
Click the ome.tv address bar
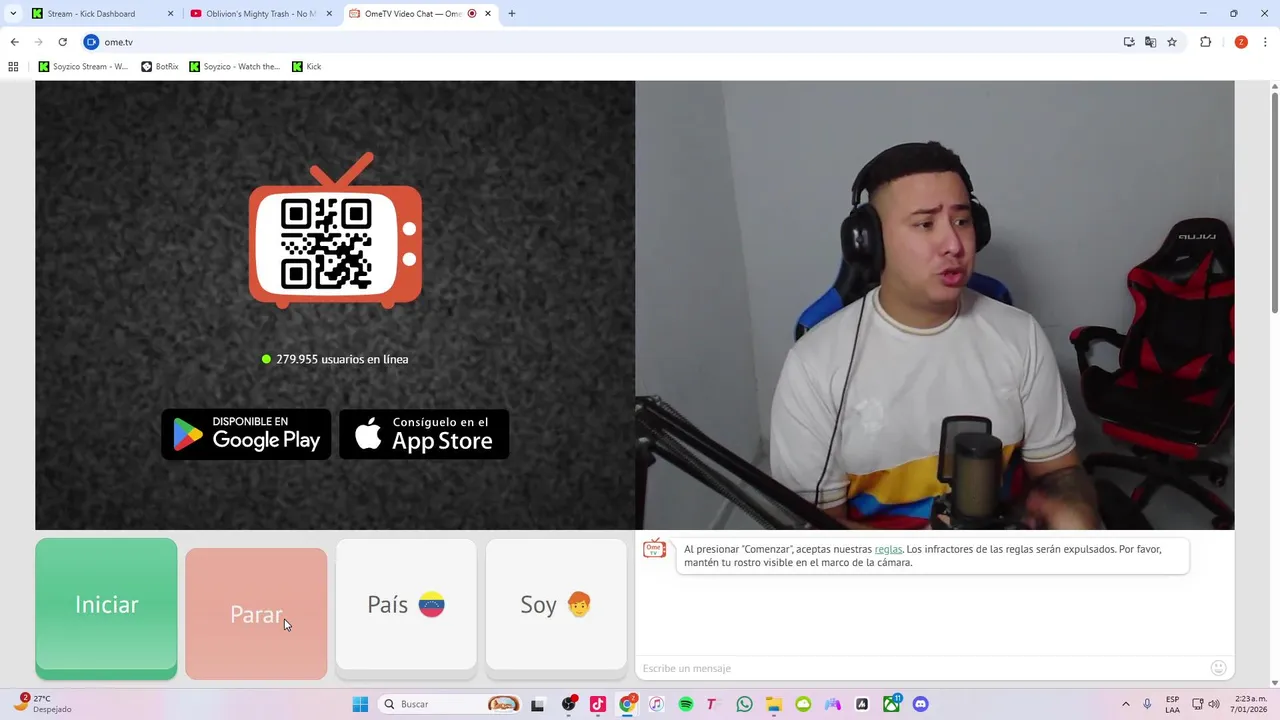coord(600,42)
